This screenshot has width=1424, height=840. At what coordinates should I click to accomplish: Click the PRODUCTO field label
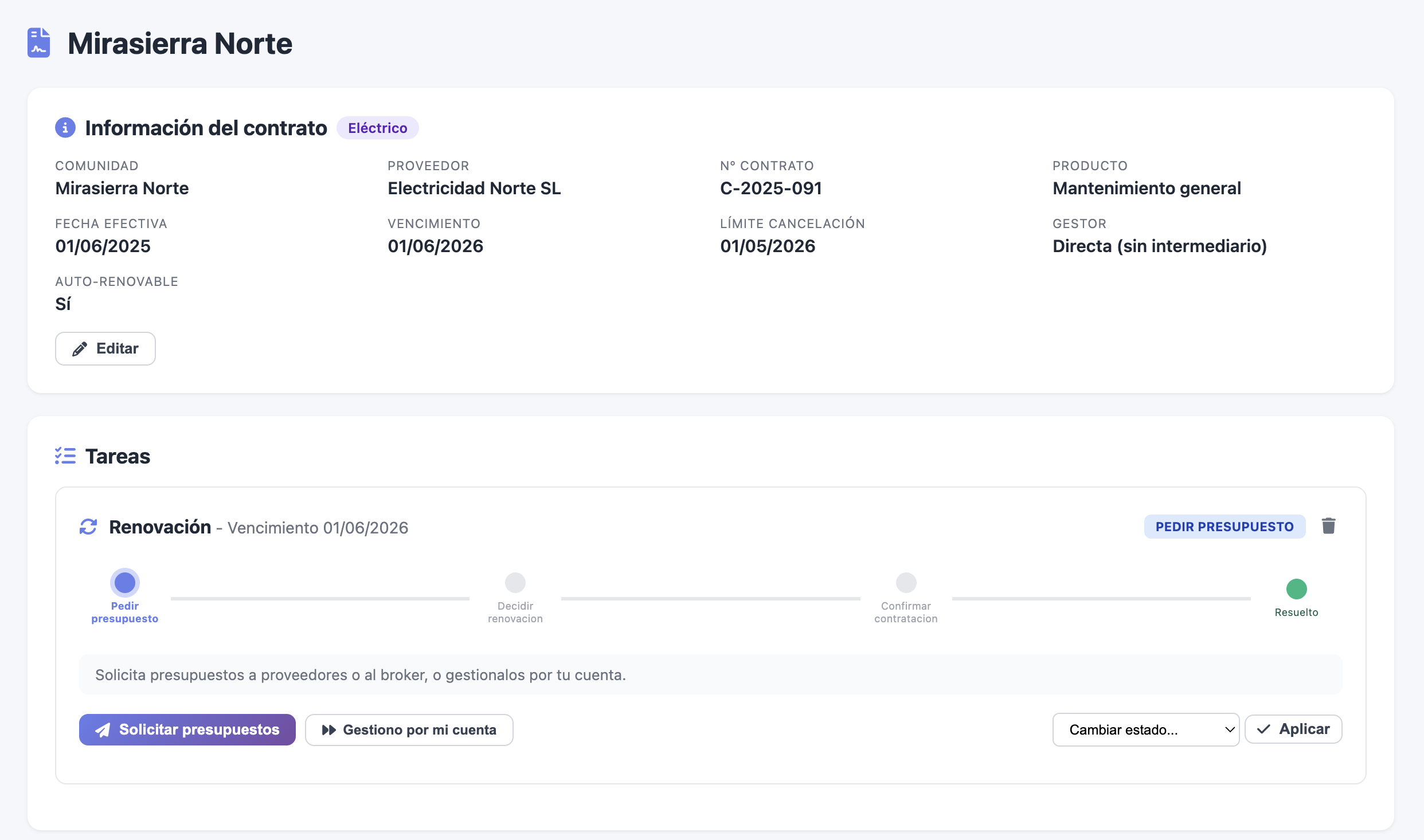pyautogui.click(x=1090, y=166)
